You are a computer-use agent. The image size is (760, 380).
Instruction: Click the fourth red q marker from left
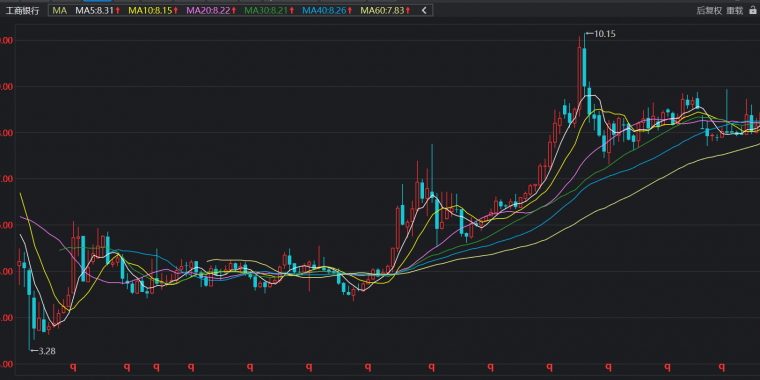point(190,367)
